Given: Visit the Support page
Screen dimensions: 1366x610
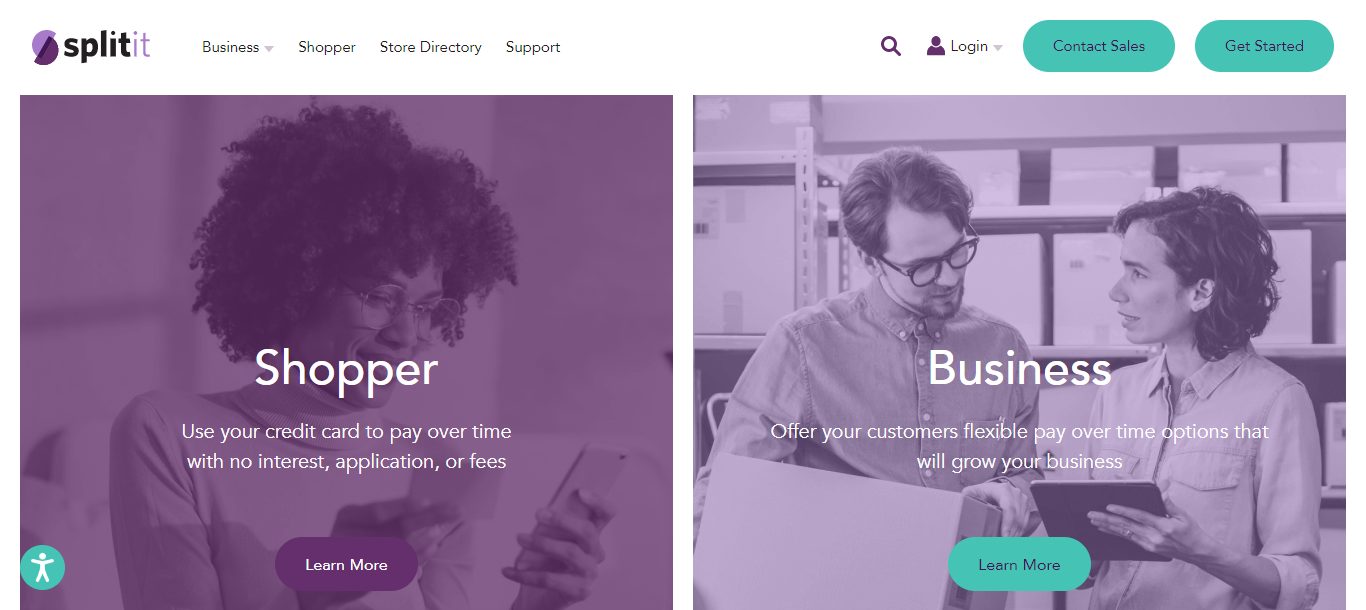Looking at the screenshot, I should pos(533,47).
